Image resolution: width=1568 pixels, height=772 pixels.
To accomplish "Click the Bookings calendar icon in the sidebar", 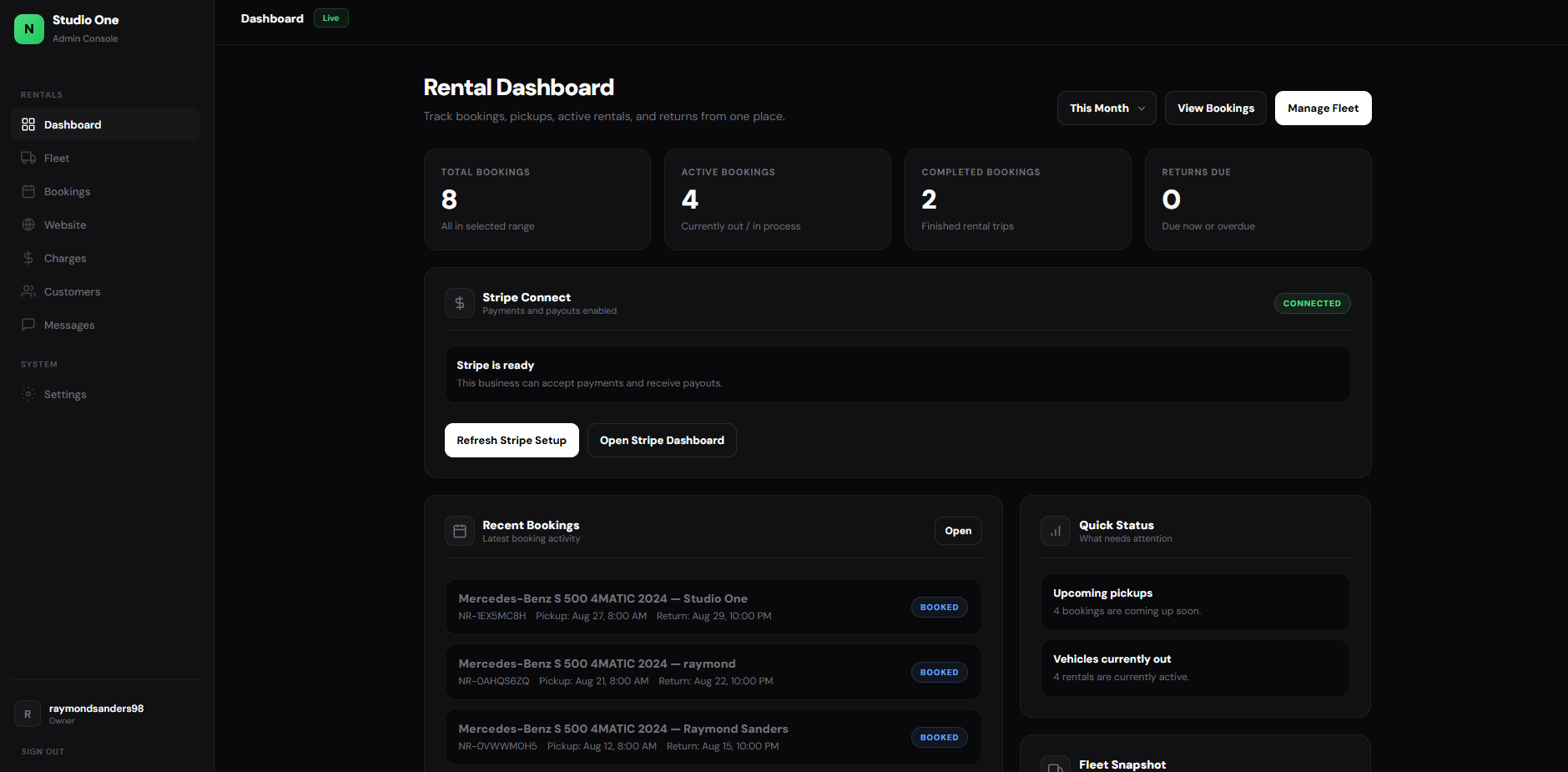I will (x=28, y=191).
